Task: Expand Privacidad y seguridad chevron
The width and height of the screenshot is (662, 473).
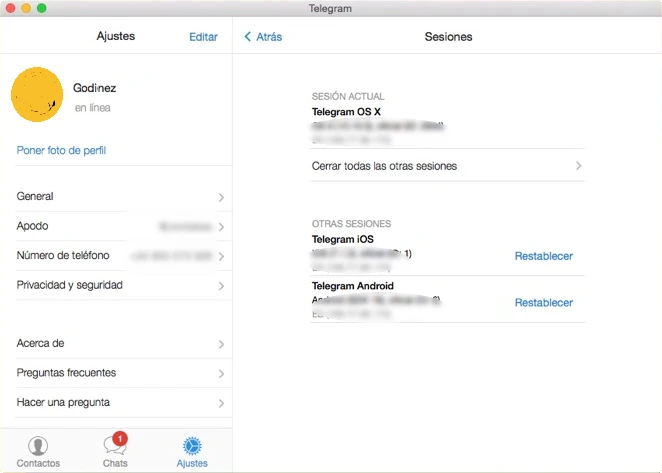Action: coord(221,286)
